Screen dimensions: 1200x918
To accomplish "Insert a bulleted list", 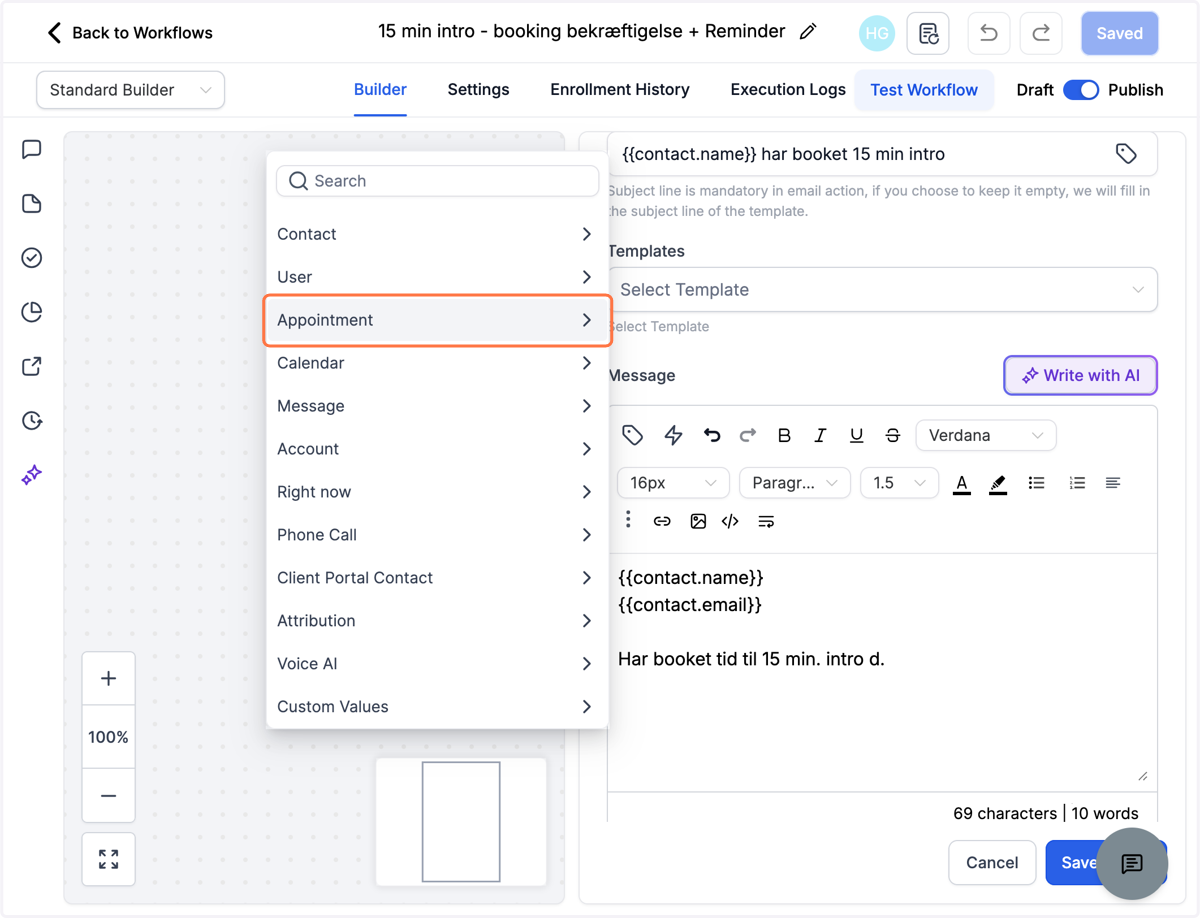I will coord(1037,483).
